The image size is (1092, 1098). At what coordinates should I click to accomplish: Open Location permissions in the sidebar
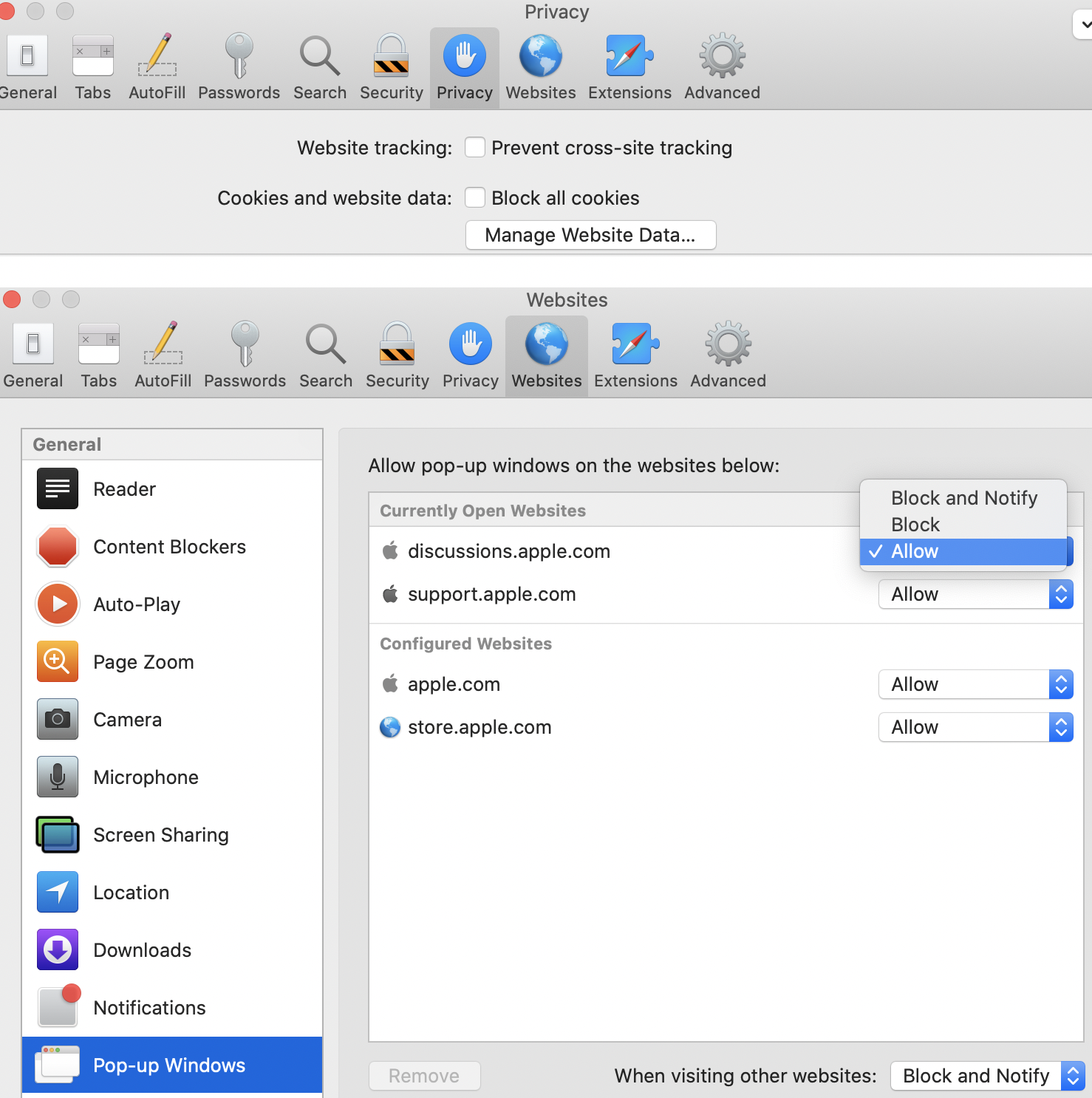172,893
